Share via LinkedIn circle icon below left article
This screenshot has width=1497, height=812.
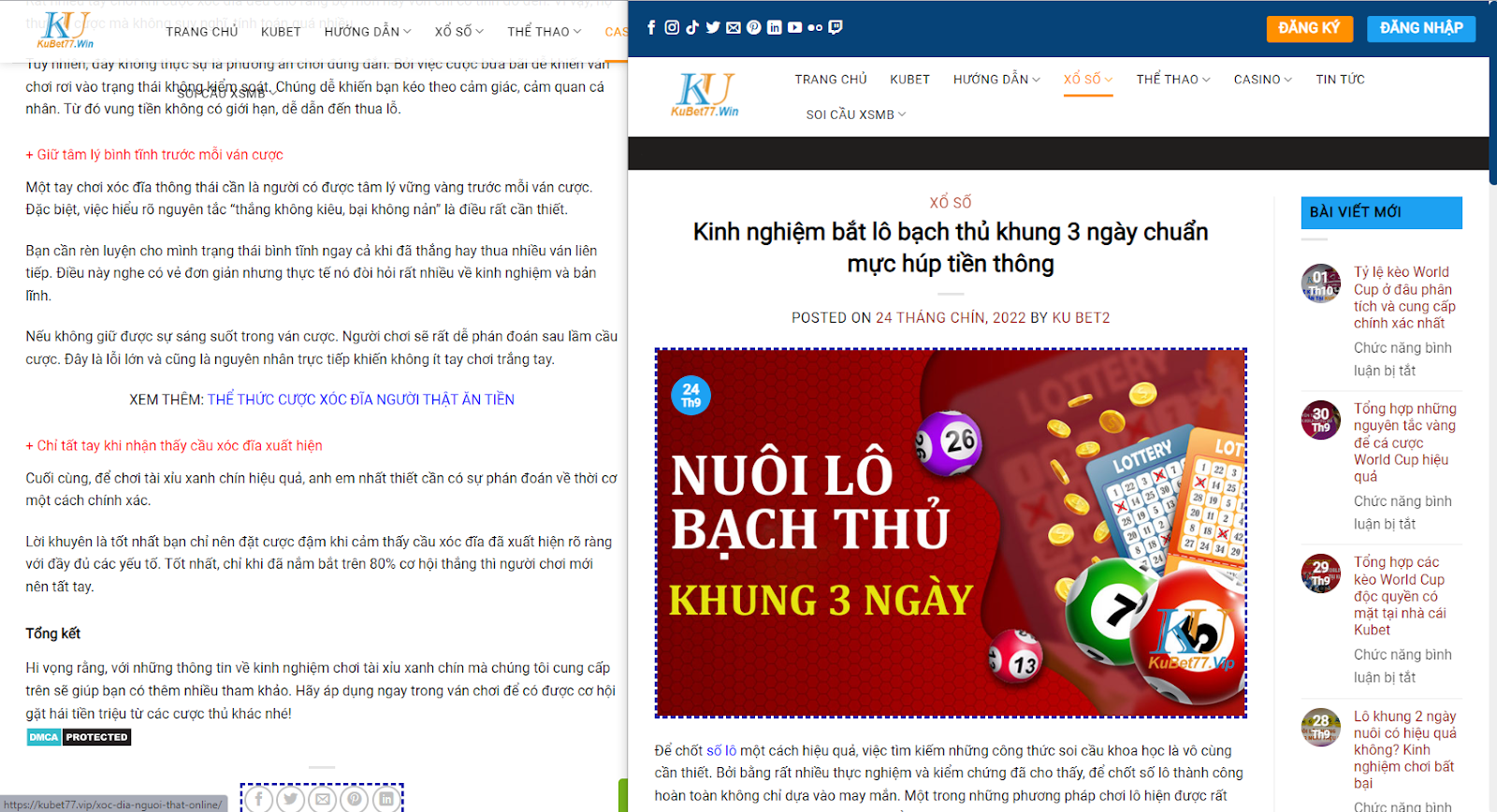pos(386,799)
